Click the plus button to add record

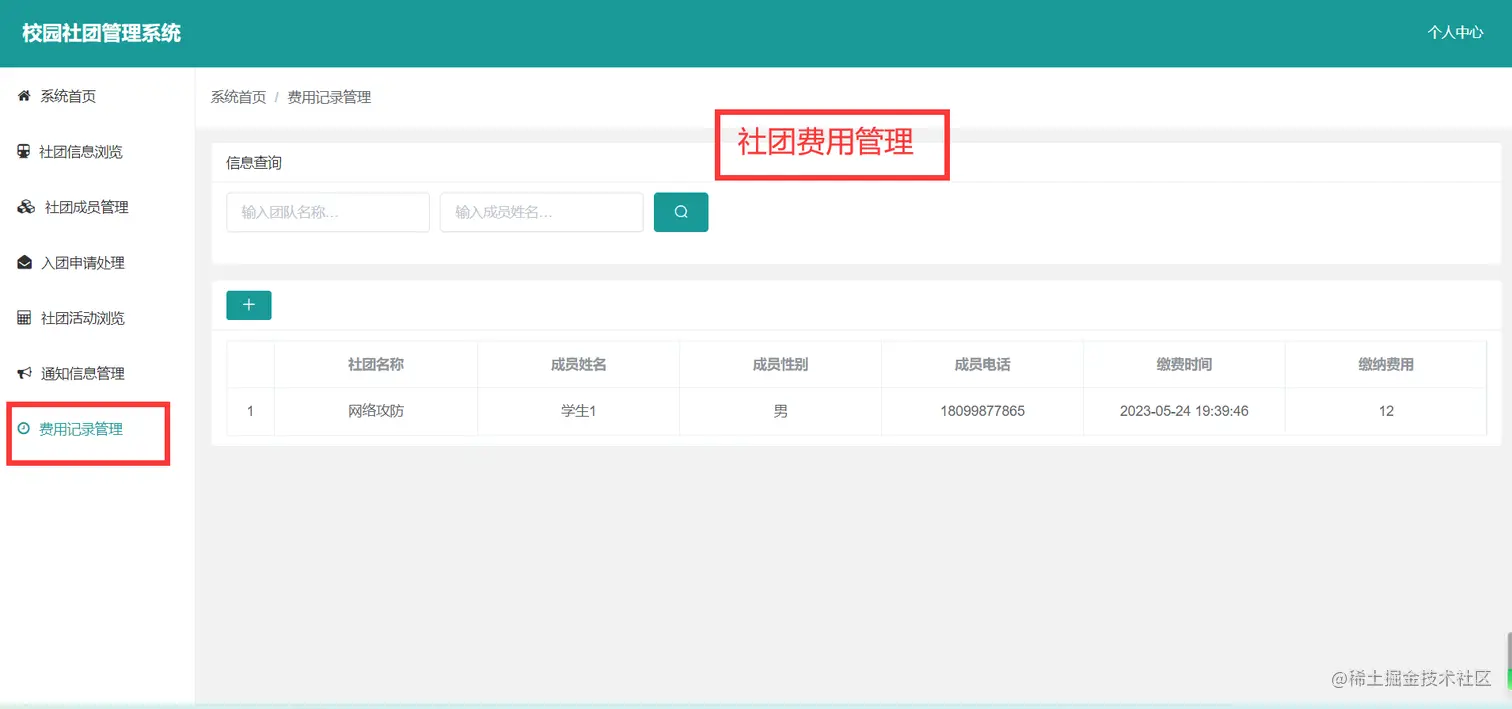[249, 305]
